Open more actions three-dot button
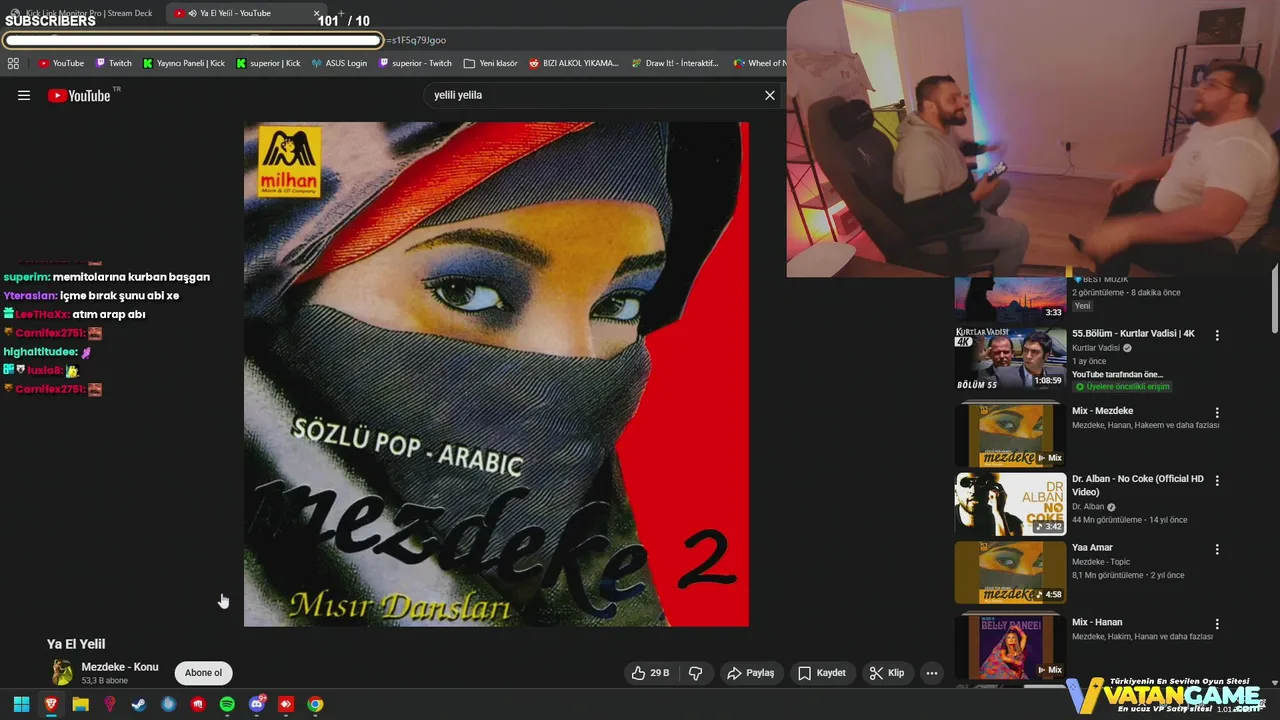Screen dimensions: 1280x720 point(932,673)
